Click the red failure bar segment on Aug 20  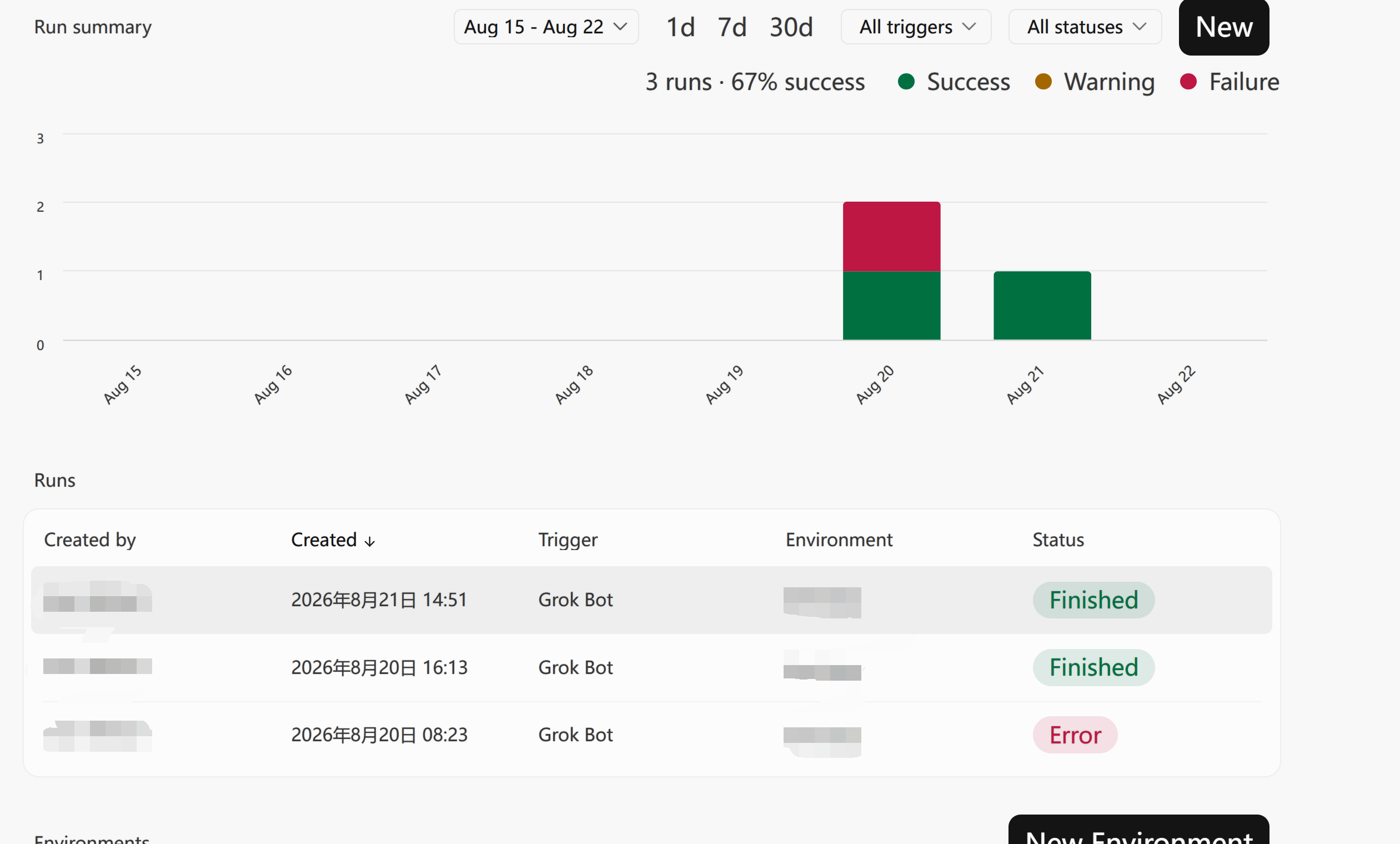(891, 237)
